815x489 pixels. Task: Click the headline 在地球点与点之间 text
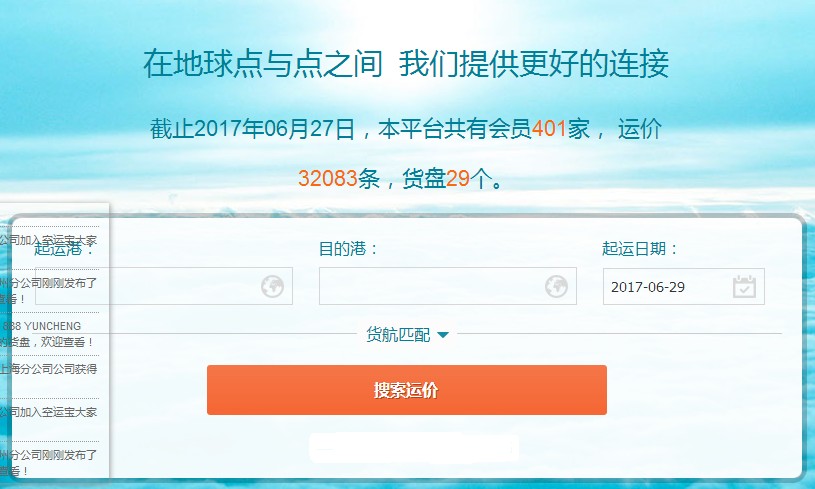263,63
